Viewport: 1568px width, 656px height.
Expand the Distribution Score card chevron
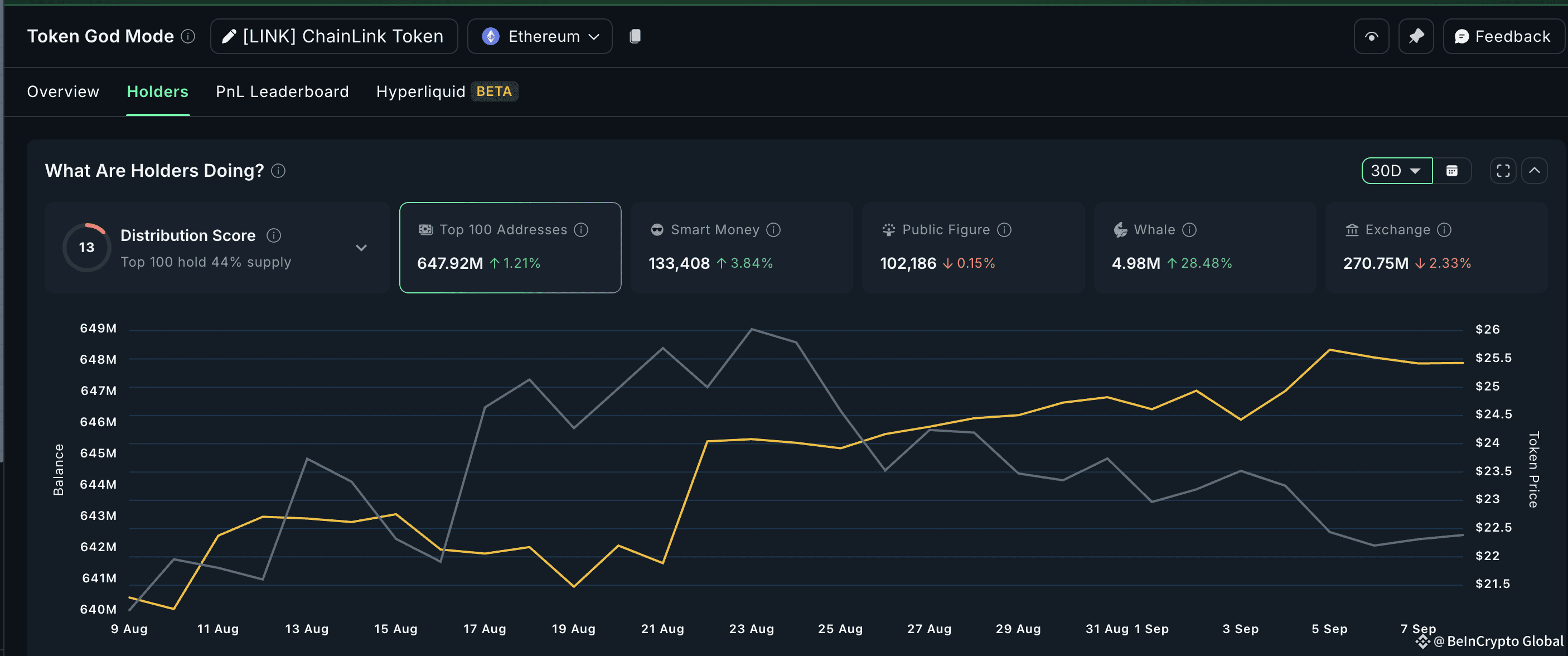point(361,248)
